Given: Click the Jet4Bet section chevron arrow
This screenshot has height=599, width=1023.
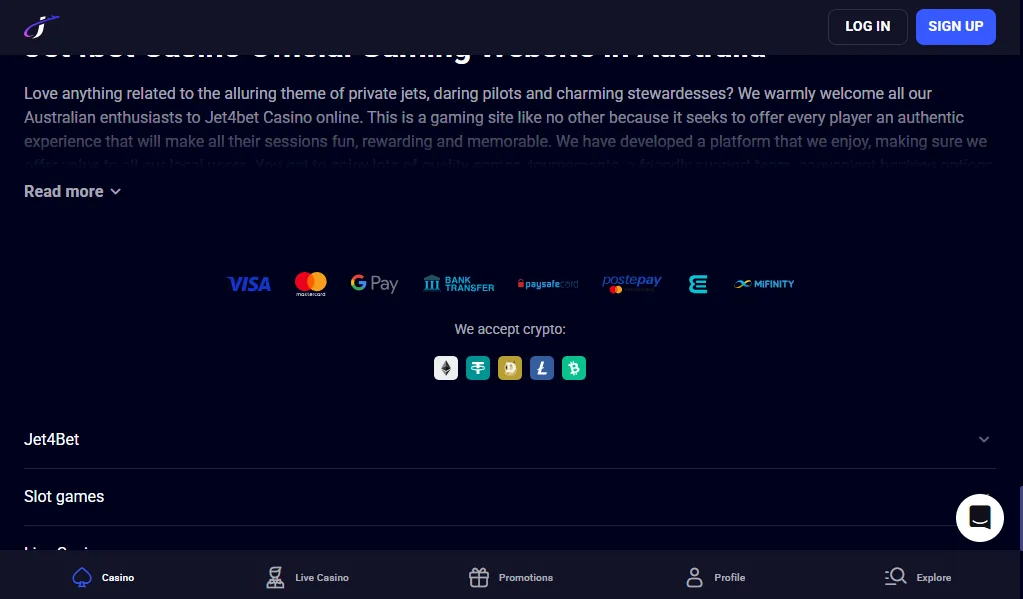Looking at the screenshot, I should tap(984, 440).
